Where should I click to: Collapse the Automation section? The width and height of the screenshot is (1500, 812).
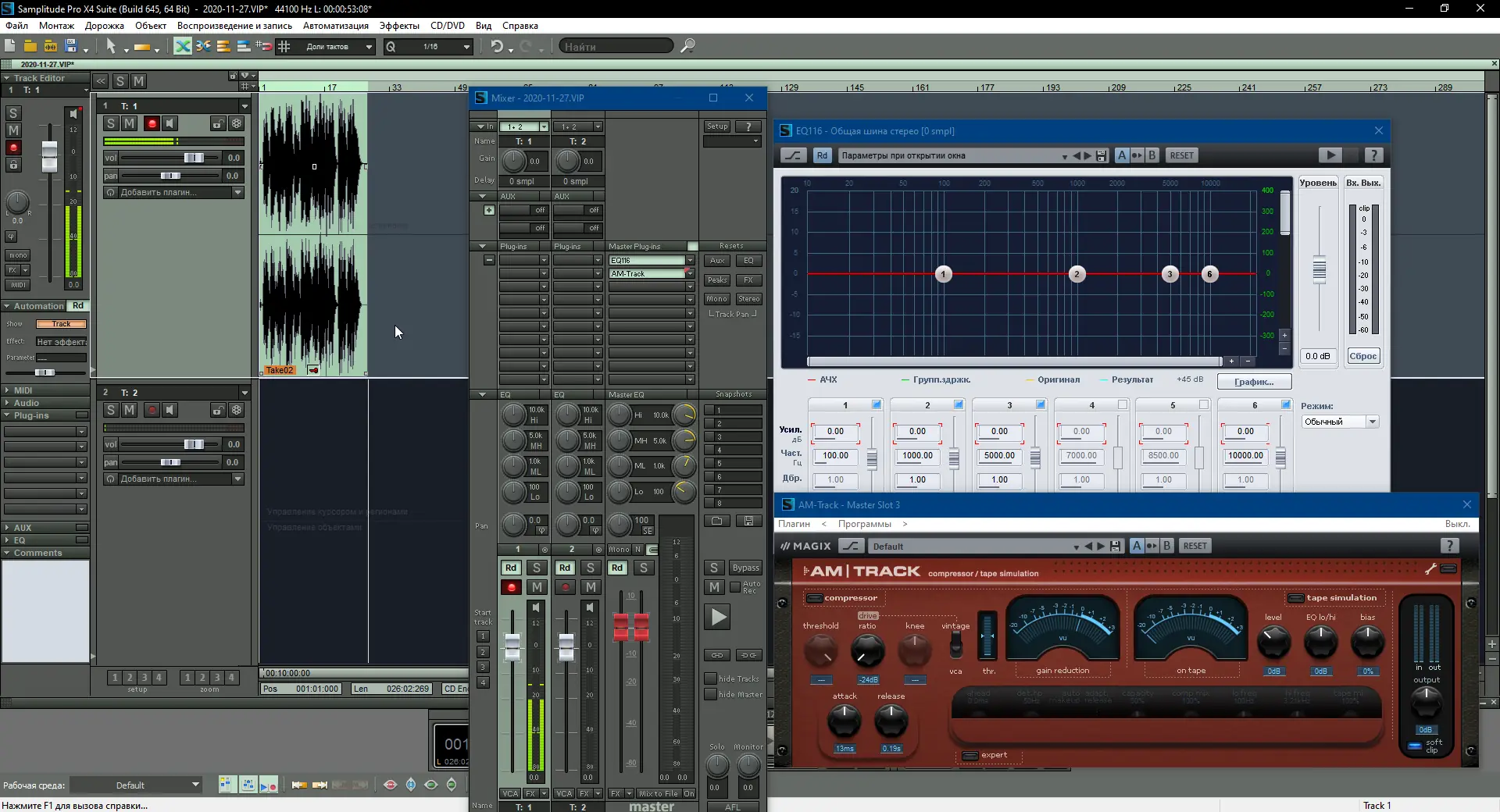point(7,306)
